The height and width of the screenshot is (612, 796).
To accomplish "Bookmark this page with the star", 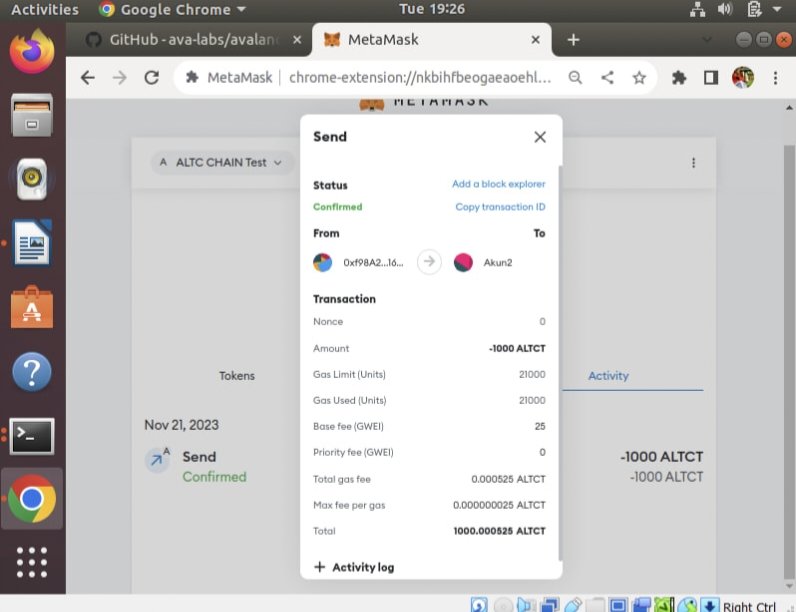I will pyautogui.click(x=639, y=78).
